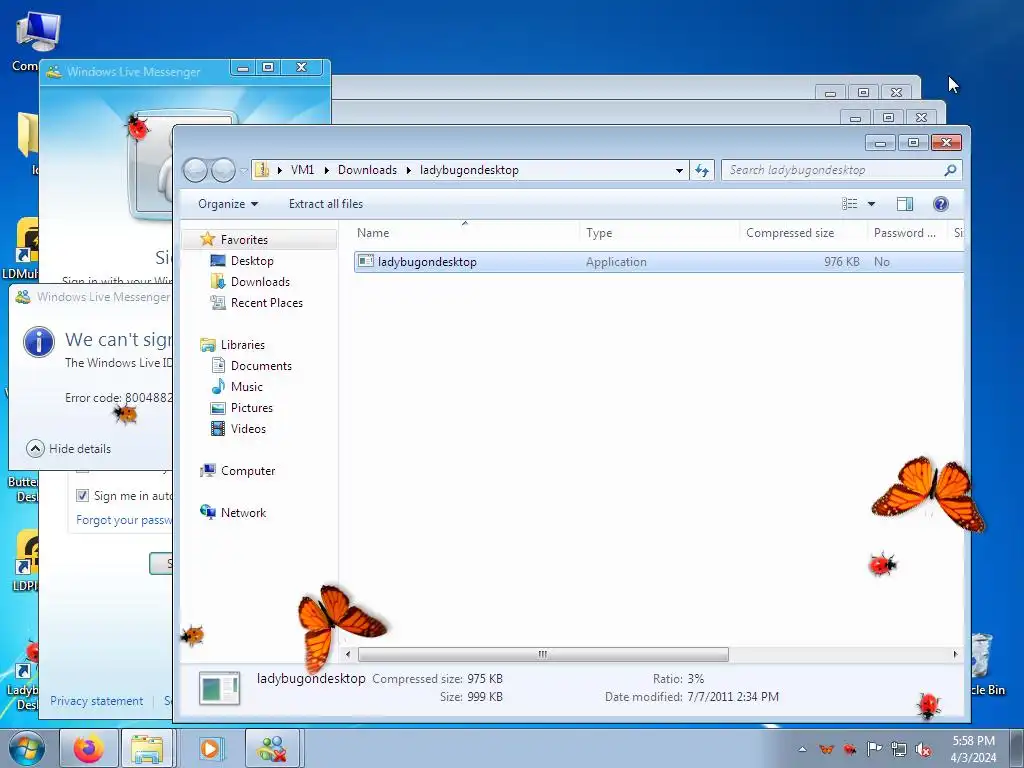Show the preview pane
The height and width of the screenshot is (768, 1024).
[904, 204]
